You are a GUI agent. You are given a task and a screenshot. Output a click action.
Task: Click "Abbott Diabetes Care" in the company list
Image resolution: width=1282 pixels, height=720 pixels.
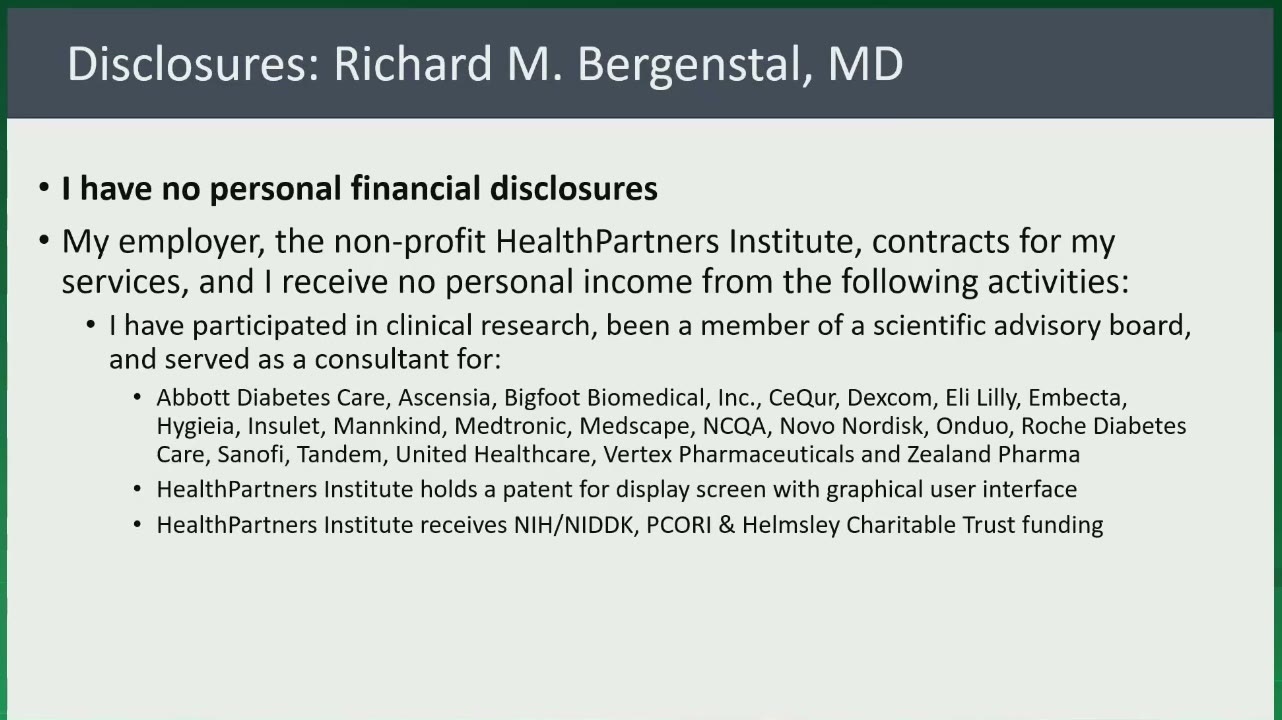coord(270,398)
